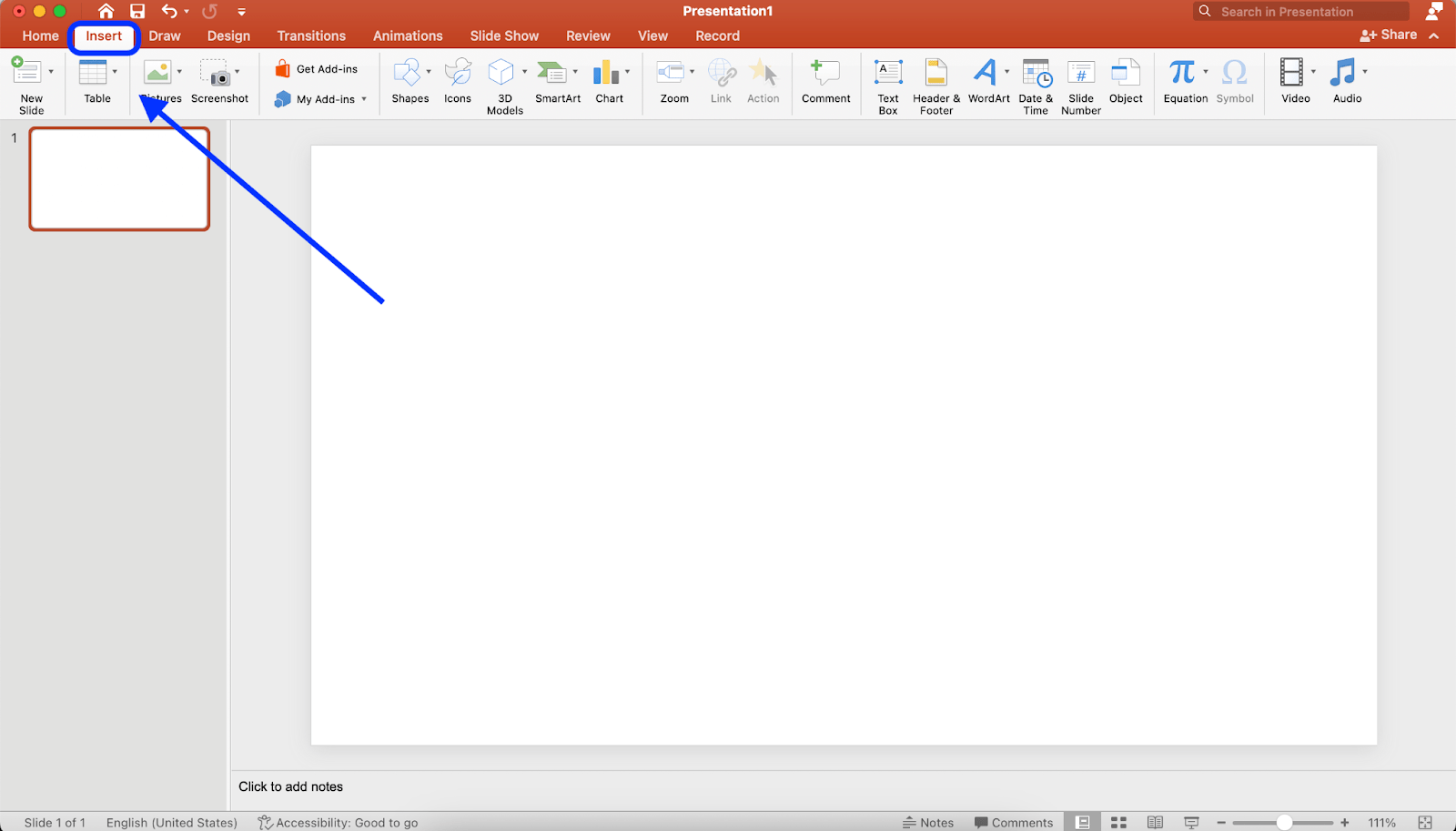This screenshot has width=1456, height=831.
Task: Click the Get Add-ins button
Action: click(x=317, y=68)
